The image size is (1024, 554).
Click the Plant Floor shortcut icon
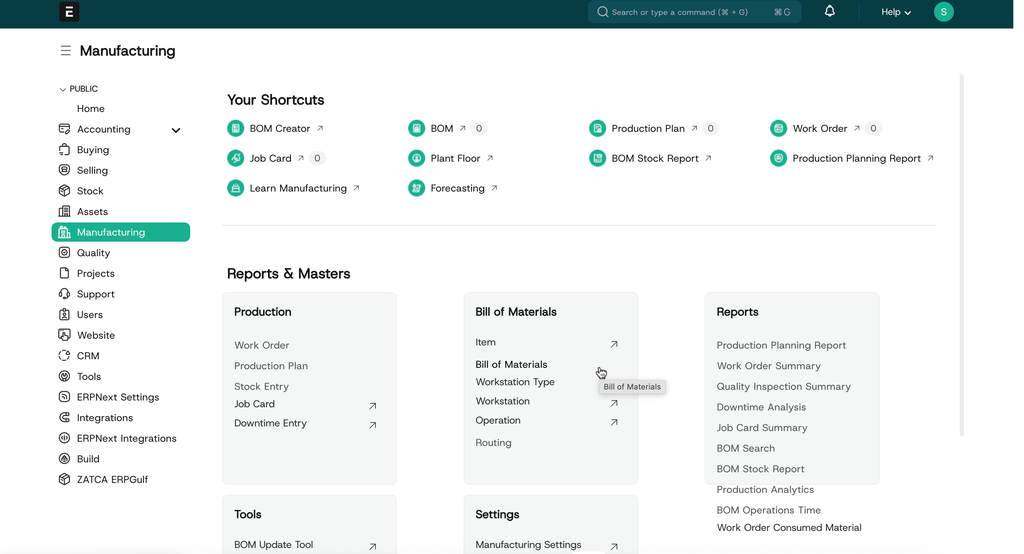(416, 158)
